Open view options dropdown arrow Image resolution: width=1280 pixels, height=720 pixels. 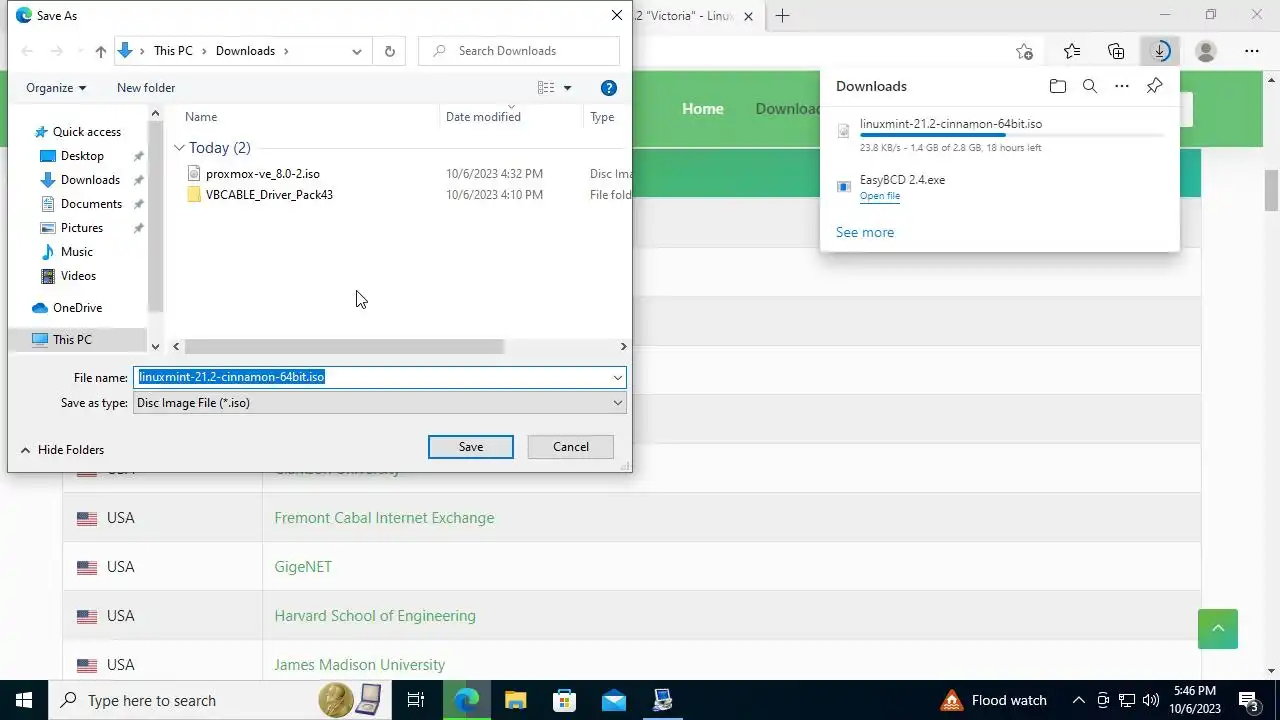coord(567,88)
